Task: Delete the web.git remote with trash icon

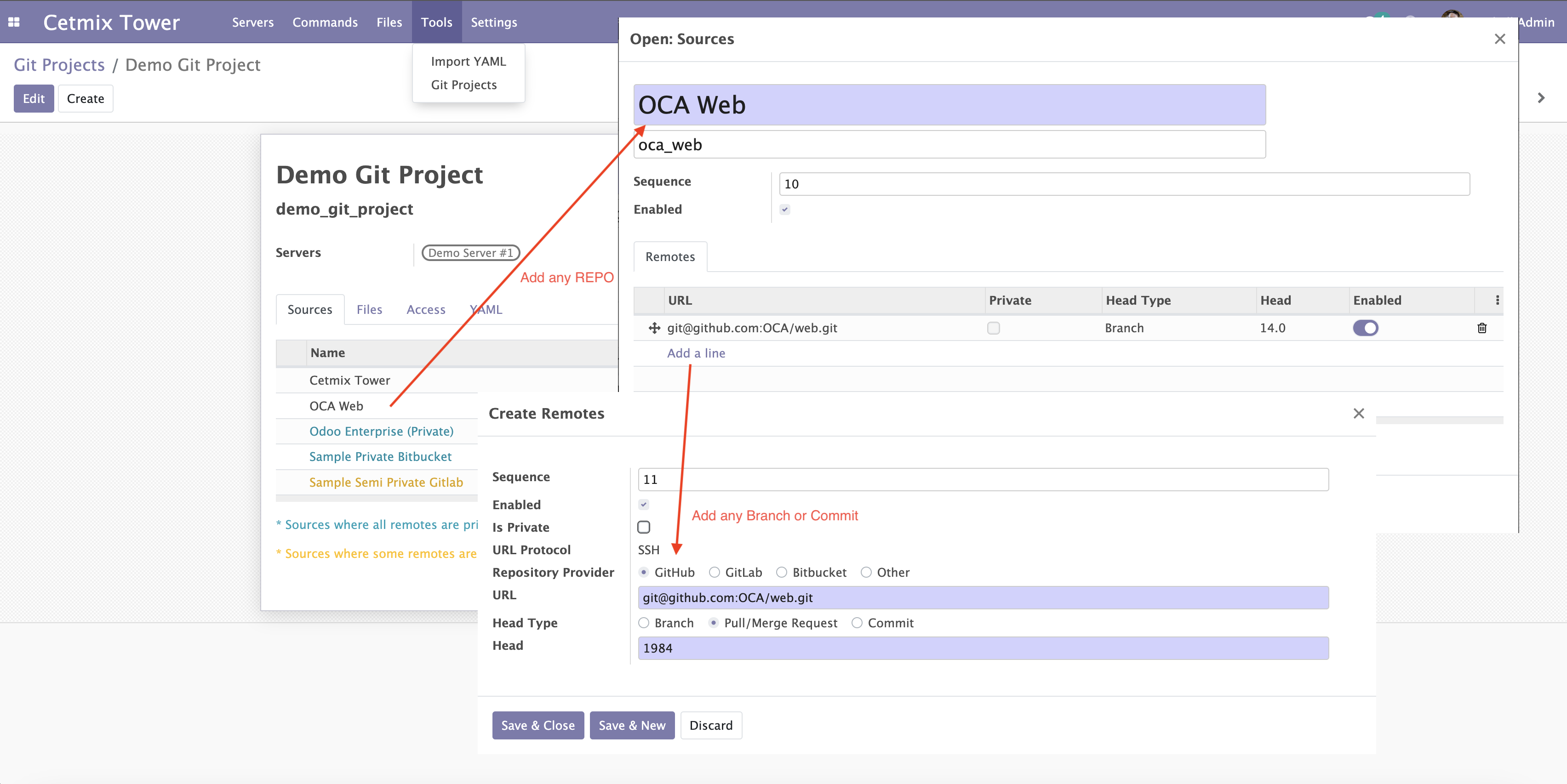Action: point(1482,328)
